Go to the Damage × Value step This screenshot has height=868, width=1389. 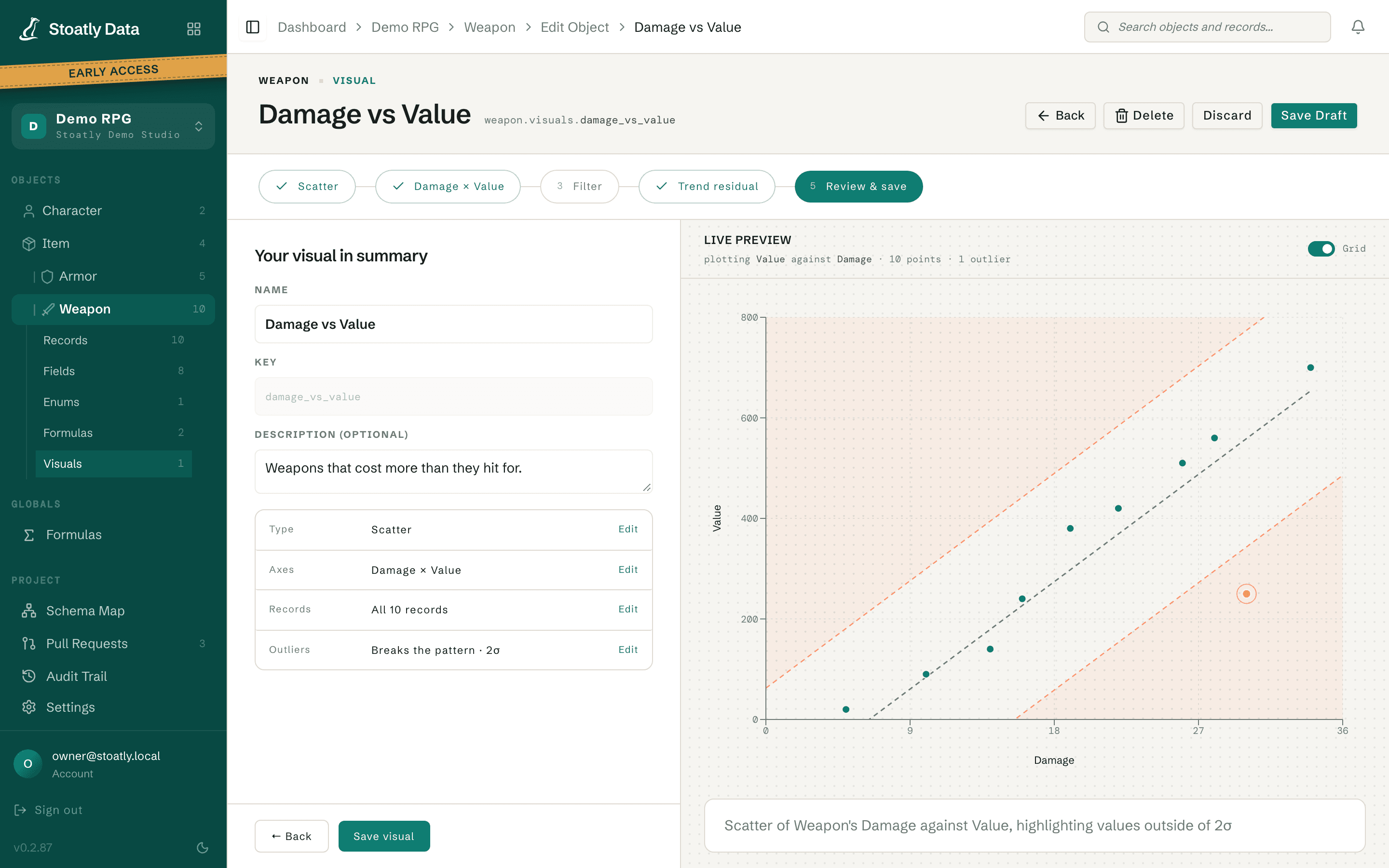448,186
